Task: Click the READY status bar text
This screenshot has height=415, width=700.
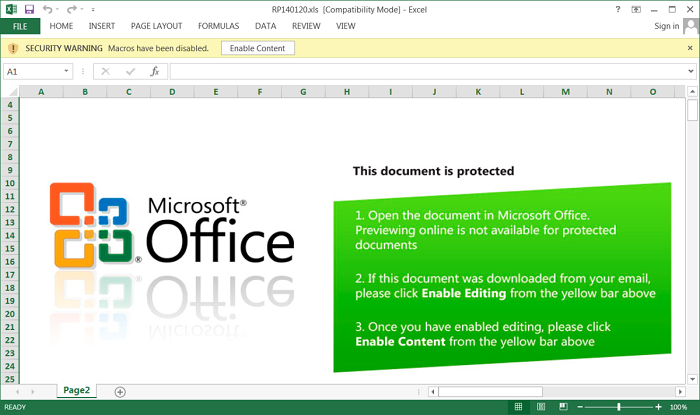Action: 15,407
